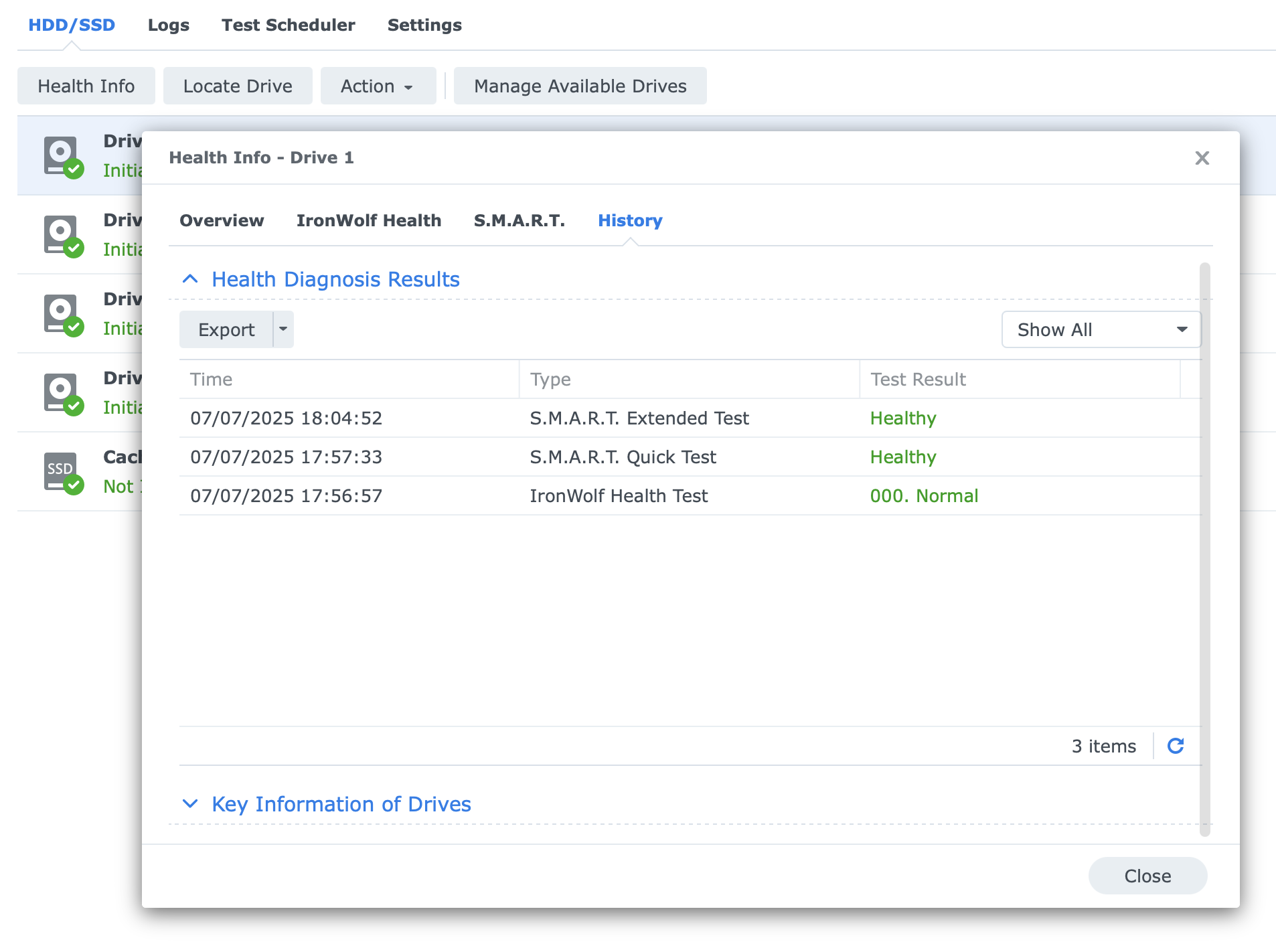Select the second drive's disk icon
The image size is (1276, 952).
pyautogui.click(x=64, y=236)
